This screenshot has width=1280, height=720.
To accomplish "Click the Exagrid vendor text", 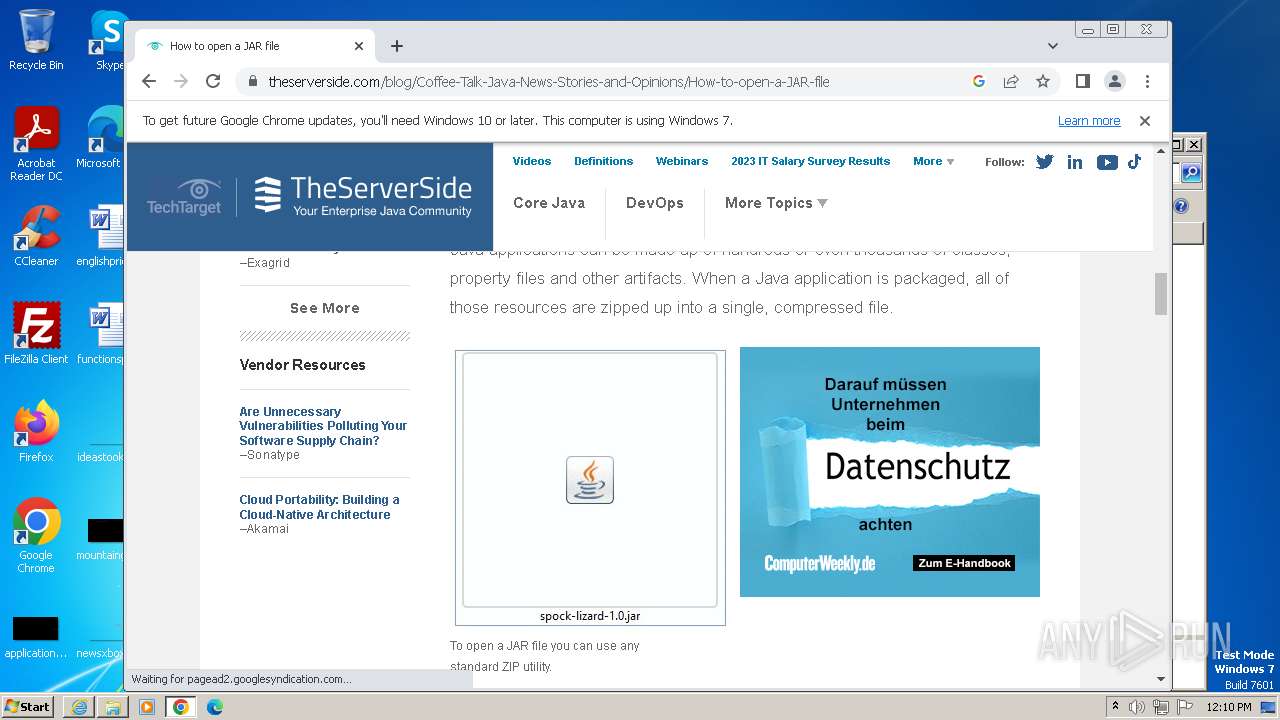I will (265, 263).
